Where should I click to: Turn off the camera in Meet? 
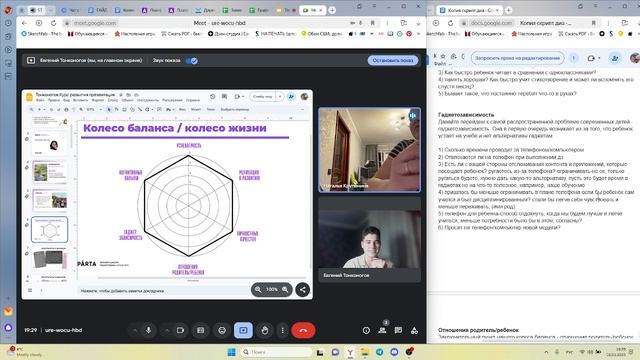tap(180, 330)
